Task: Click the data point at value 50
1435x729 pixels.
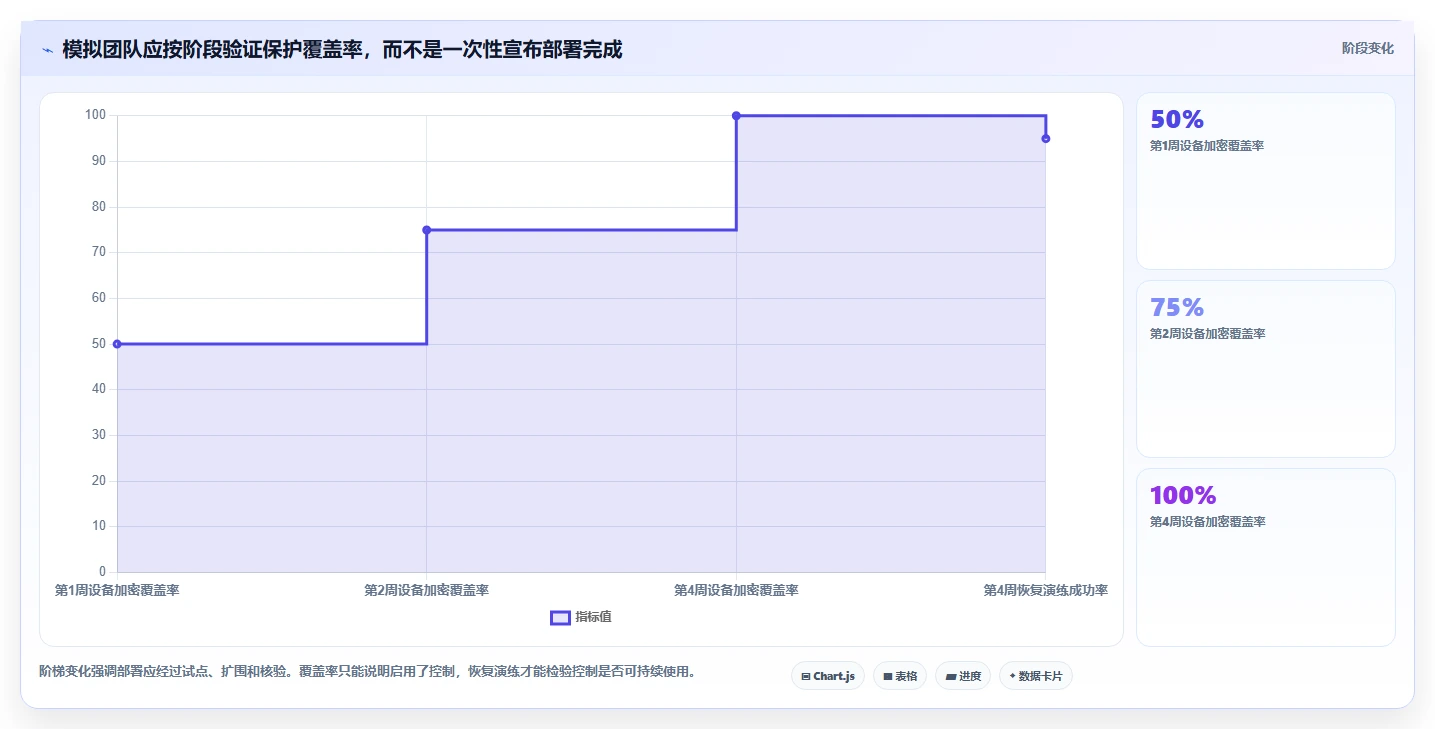Action: [117, 344]
